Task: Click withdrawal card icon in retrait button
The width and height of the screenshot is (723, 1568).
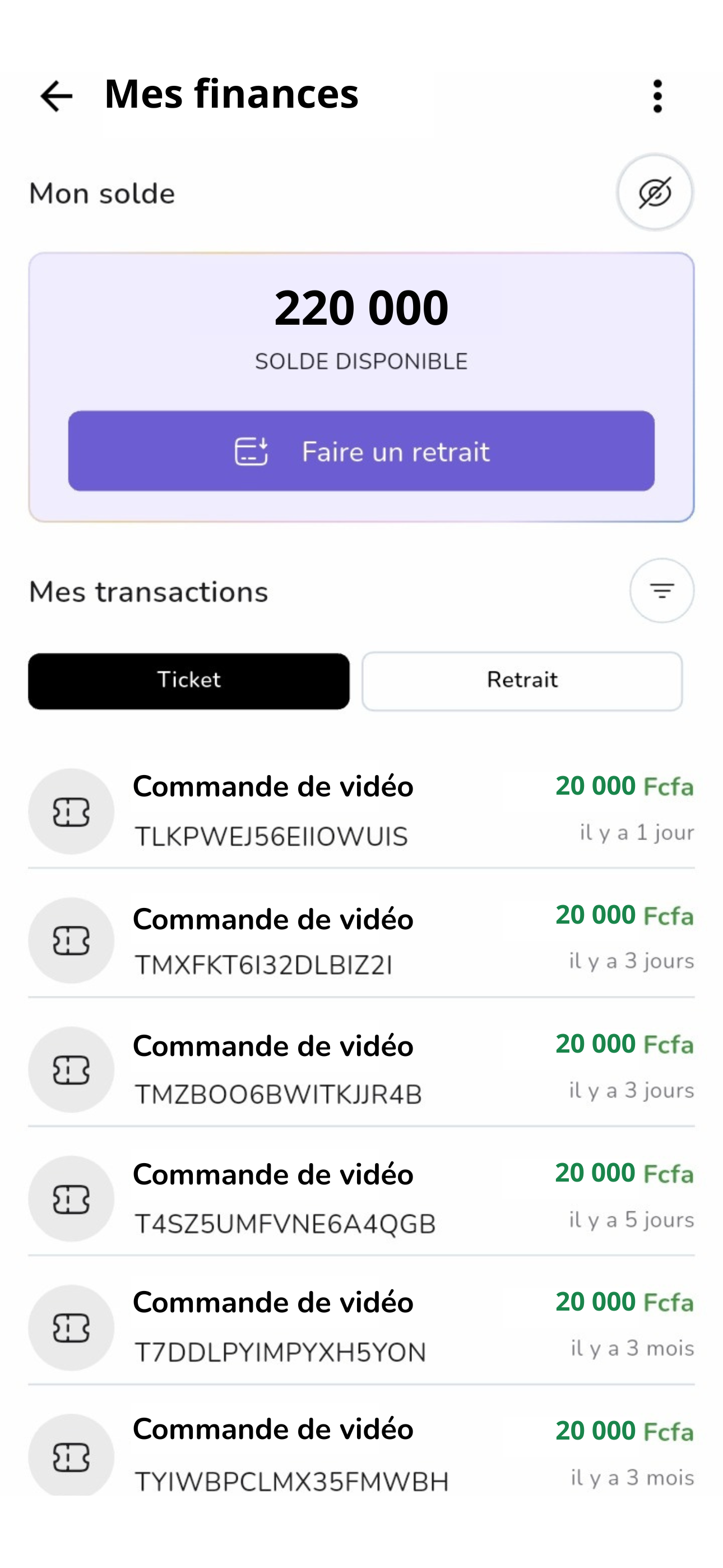Action: tap(251, 451)
